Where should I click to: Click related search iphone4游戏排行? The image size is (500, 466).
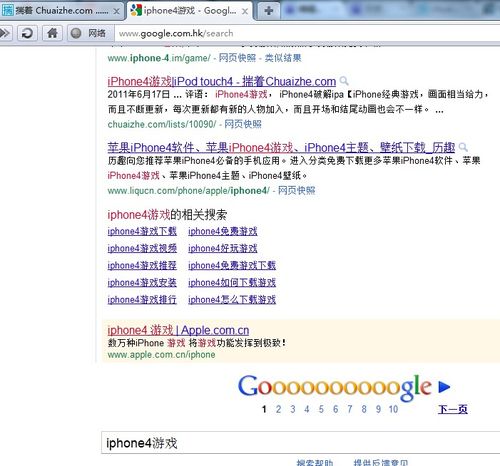click(x=142, y=299)
